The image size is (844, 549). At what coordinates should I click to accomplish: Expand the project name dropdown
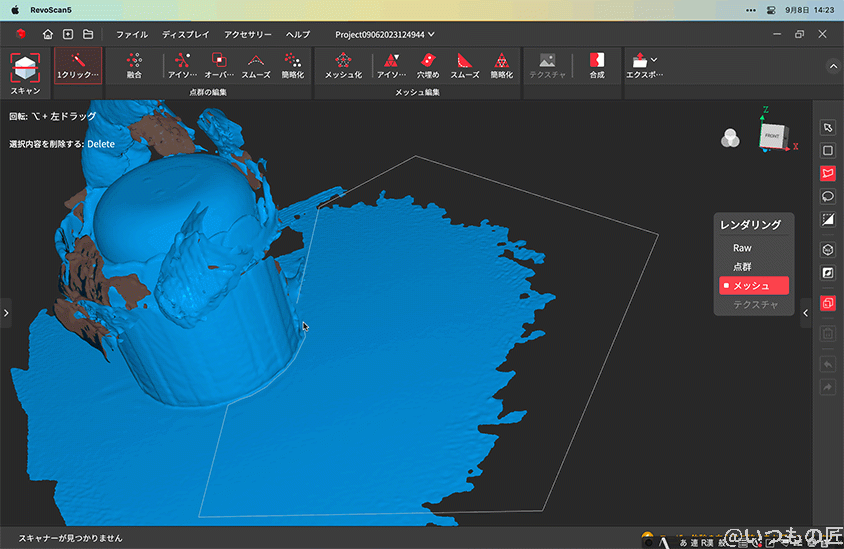[431, 34]
